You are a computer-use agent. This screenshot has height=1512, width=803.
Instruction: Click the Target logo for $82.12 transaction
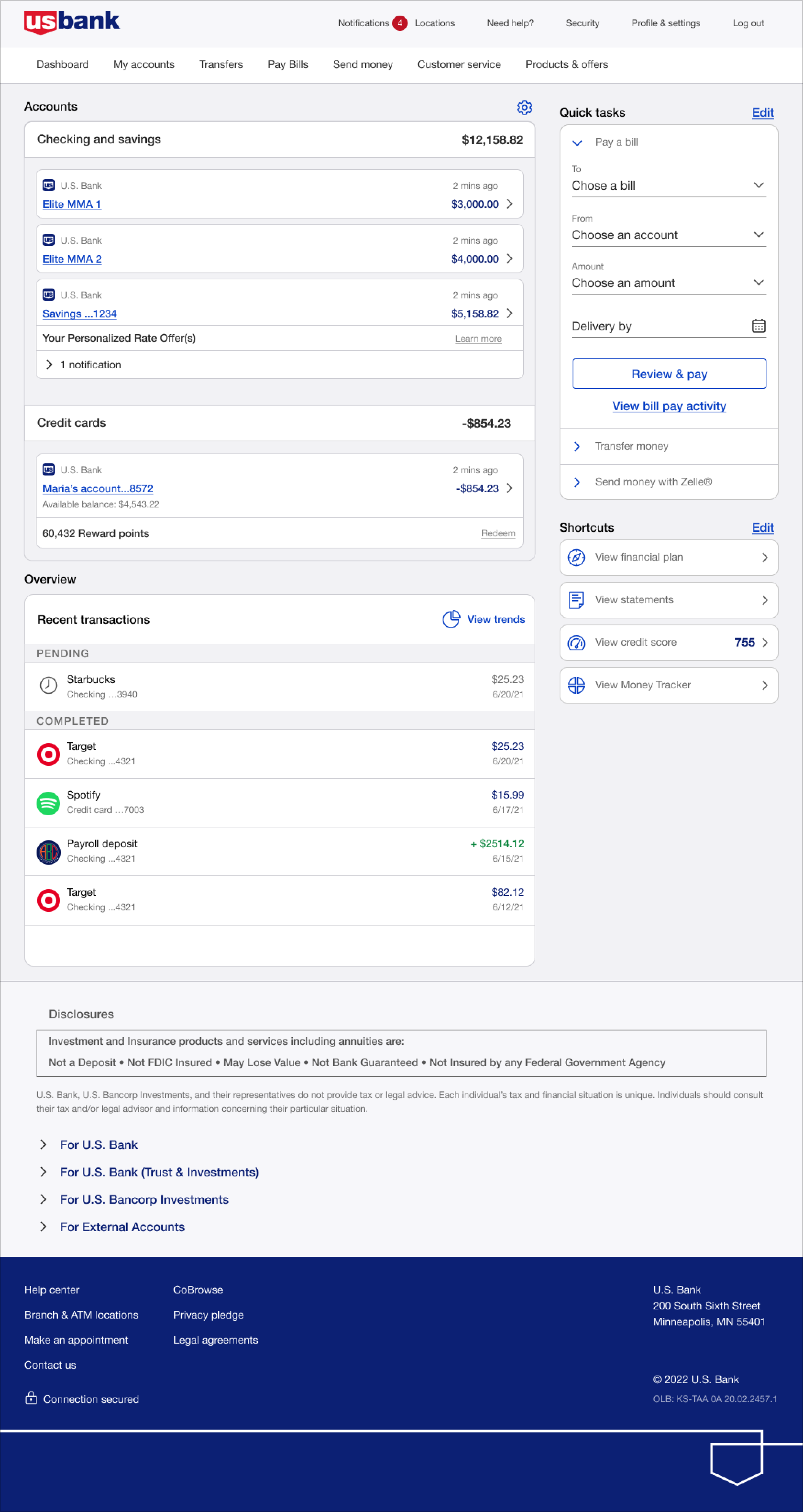click(48, 900)
